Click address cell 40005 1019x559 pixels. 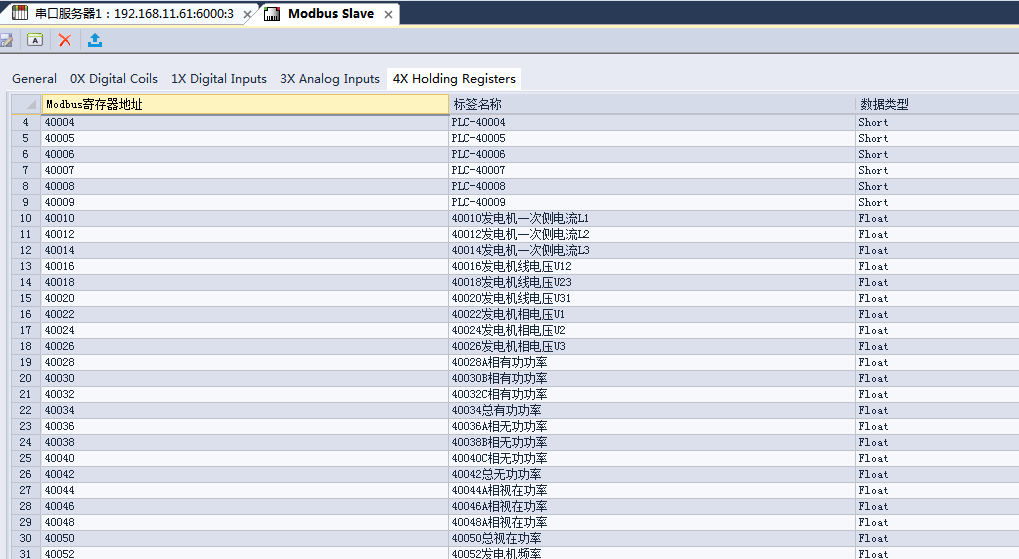(245, 138)
